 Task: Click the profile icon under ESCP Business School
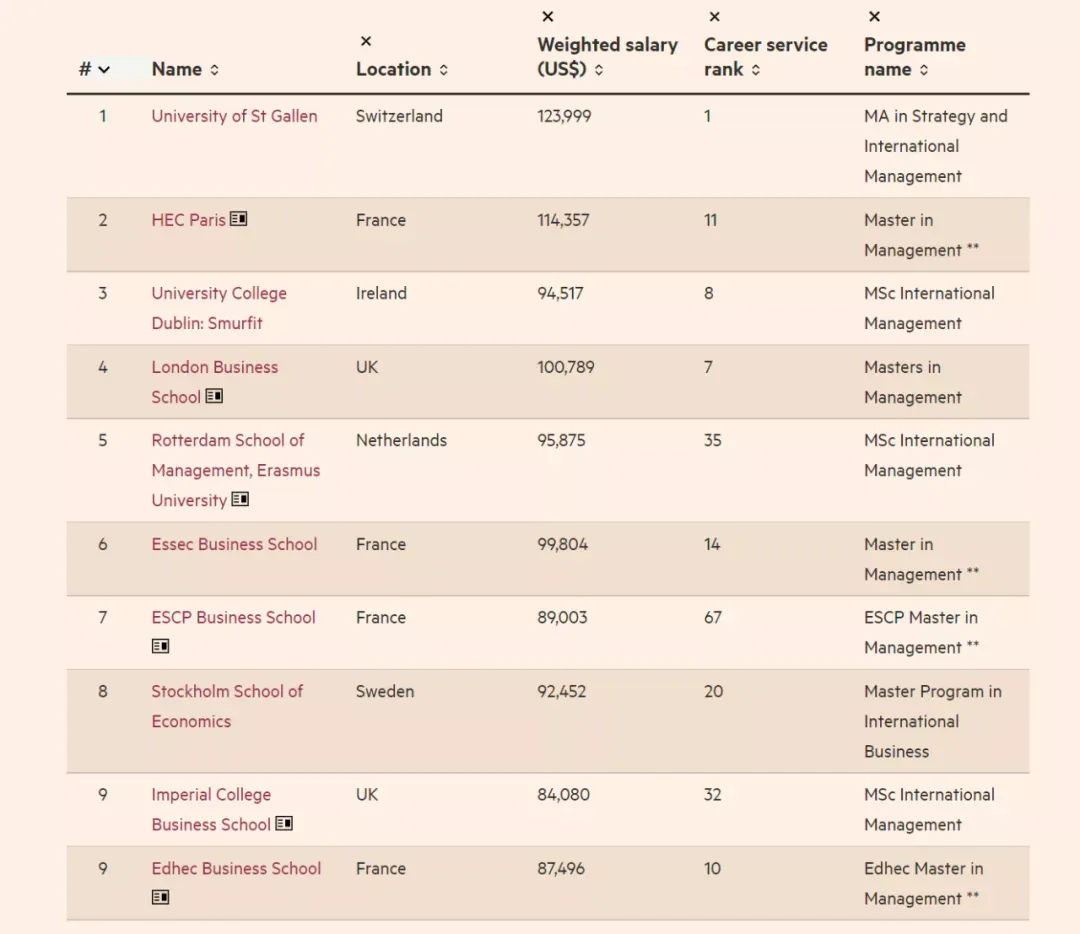tap(160, 646)
